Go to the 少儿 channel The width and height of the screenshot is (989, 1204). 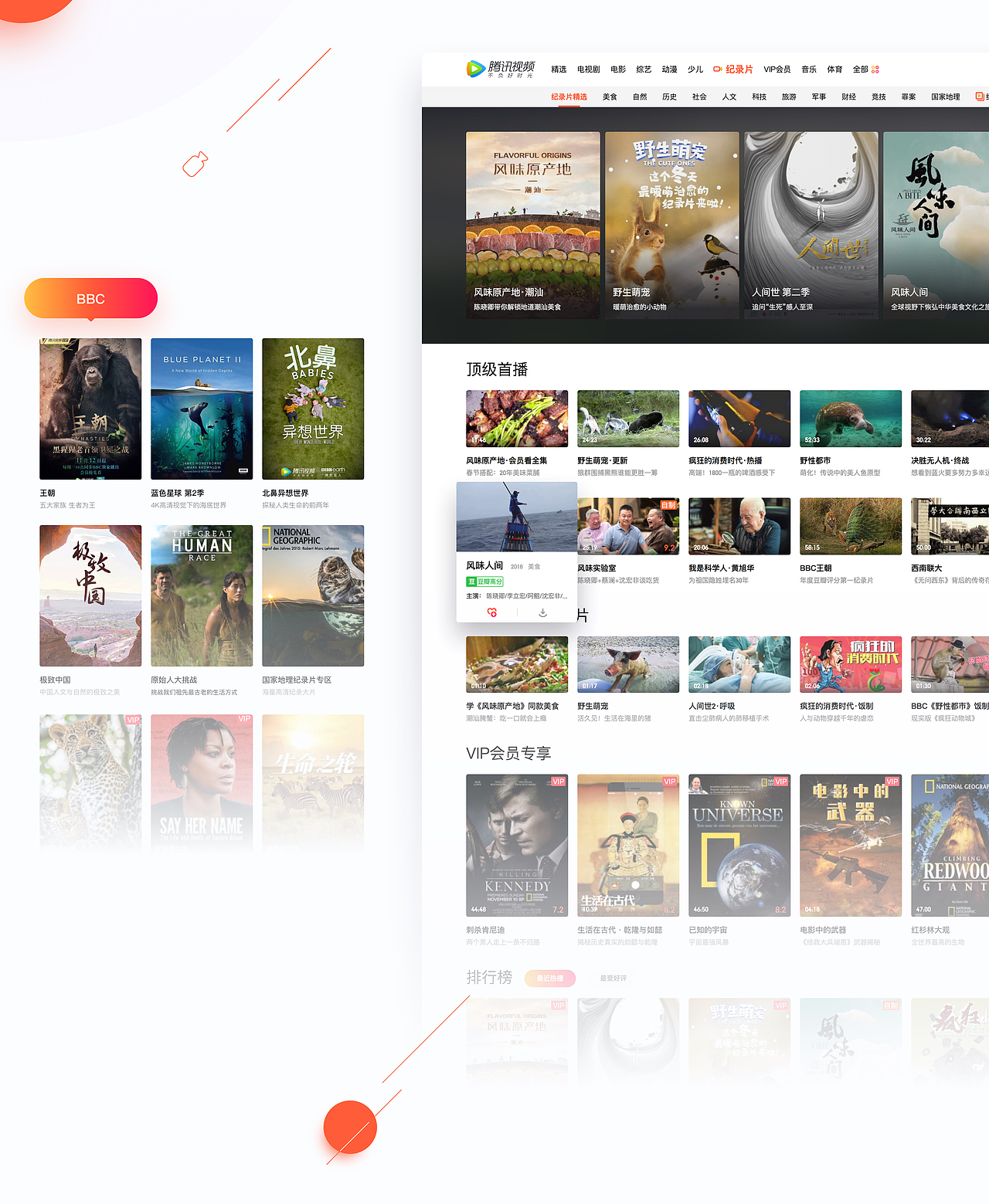tap(695, 70)
